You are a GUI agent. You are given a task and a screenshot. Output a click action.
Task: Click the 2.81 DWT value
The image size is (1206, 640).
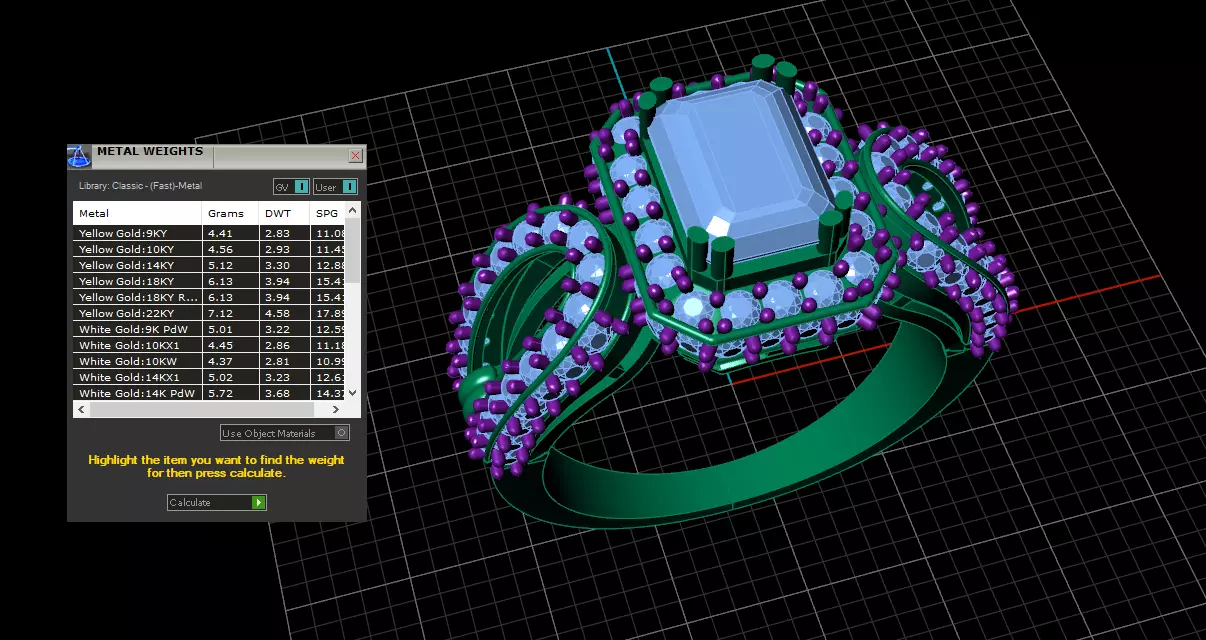[277, 361]
